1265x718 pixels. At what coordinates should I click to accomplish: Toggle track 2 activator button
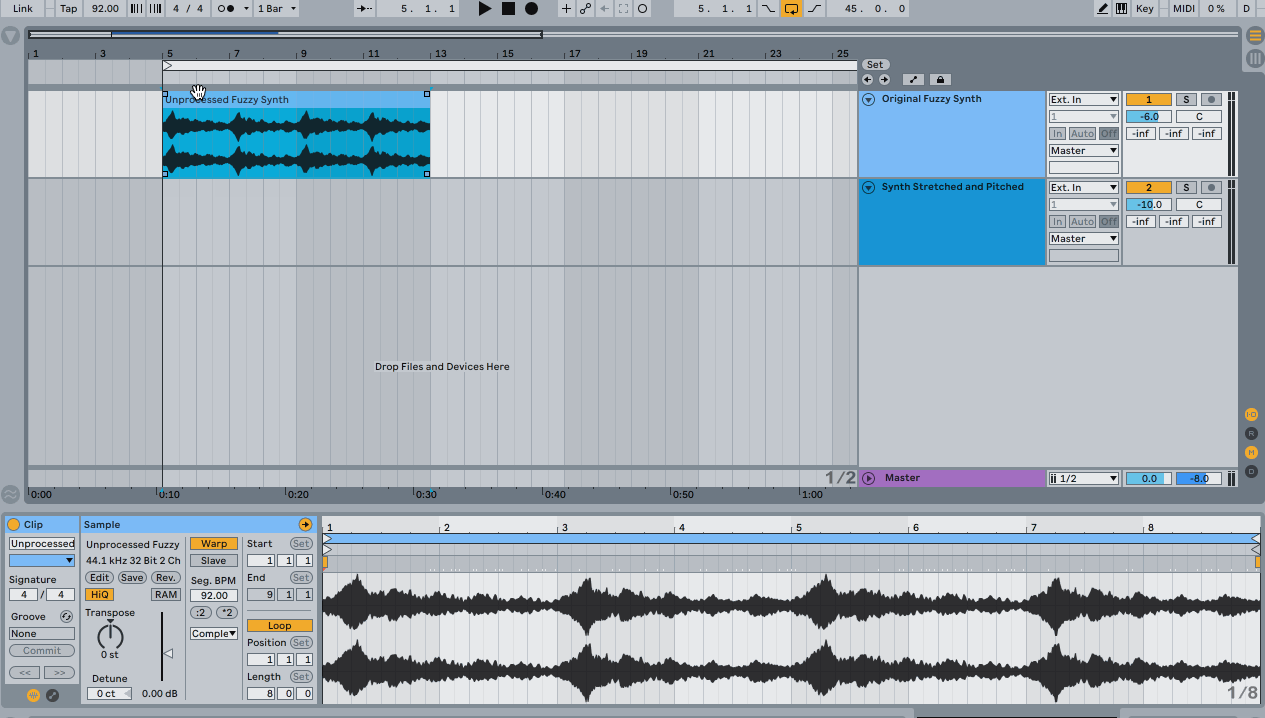pos(1148,188)
